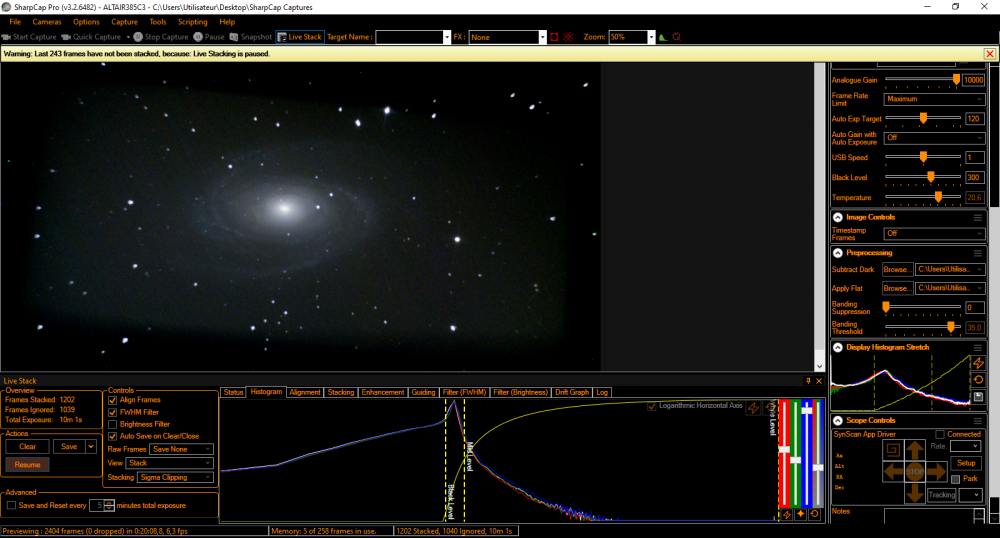Click the Setup button in Scope Controls
The width and height of the screenshot is (1000, 538).
pos(966,463)
